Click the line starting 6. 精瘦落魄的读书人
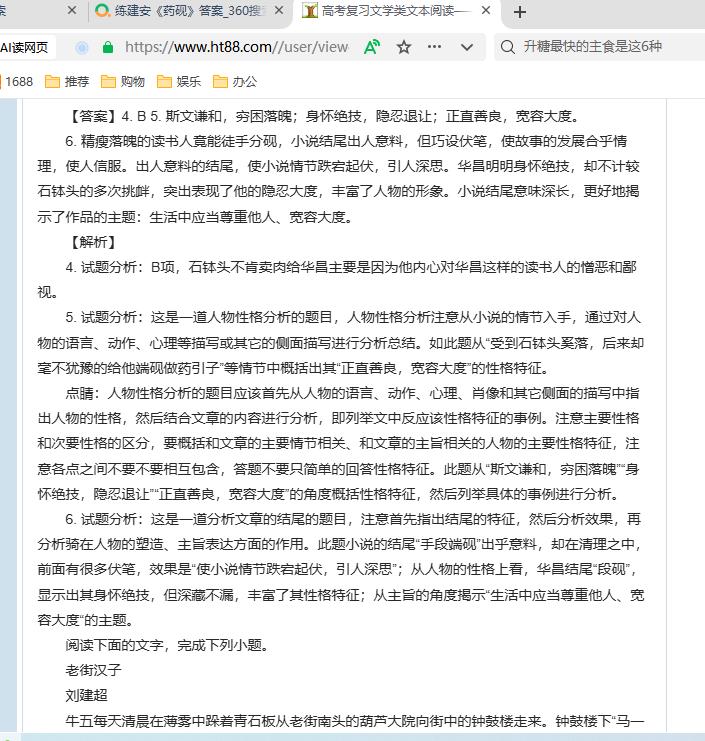This screenshot has width=705, height=741. coord(346,141)
